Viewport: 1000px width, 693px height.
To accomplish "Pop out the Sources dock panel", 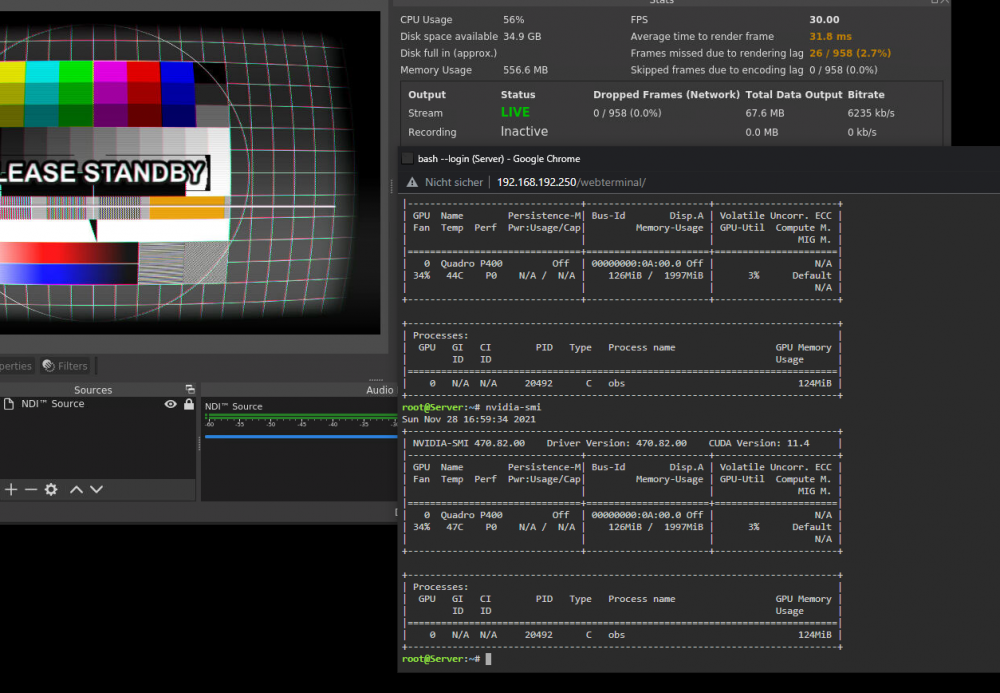I will (189, 389).
